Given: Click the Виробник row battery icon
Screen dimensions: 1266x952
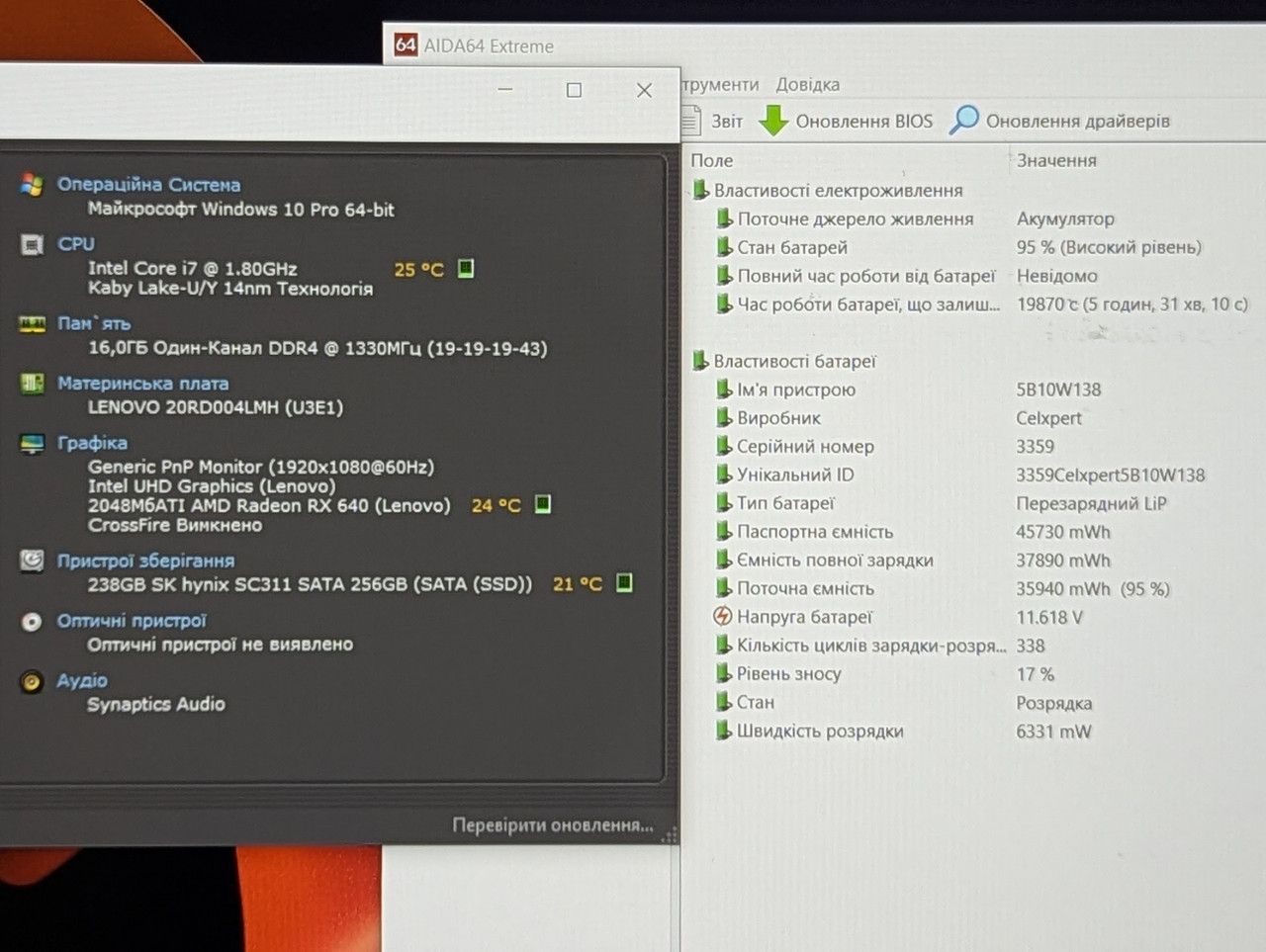Looking at the screenshot, I should click(724, 418).
